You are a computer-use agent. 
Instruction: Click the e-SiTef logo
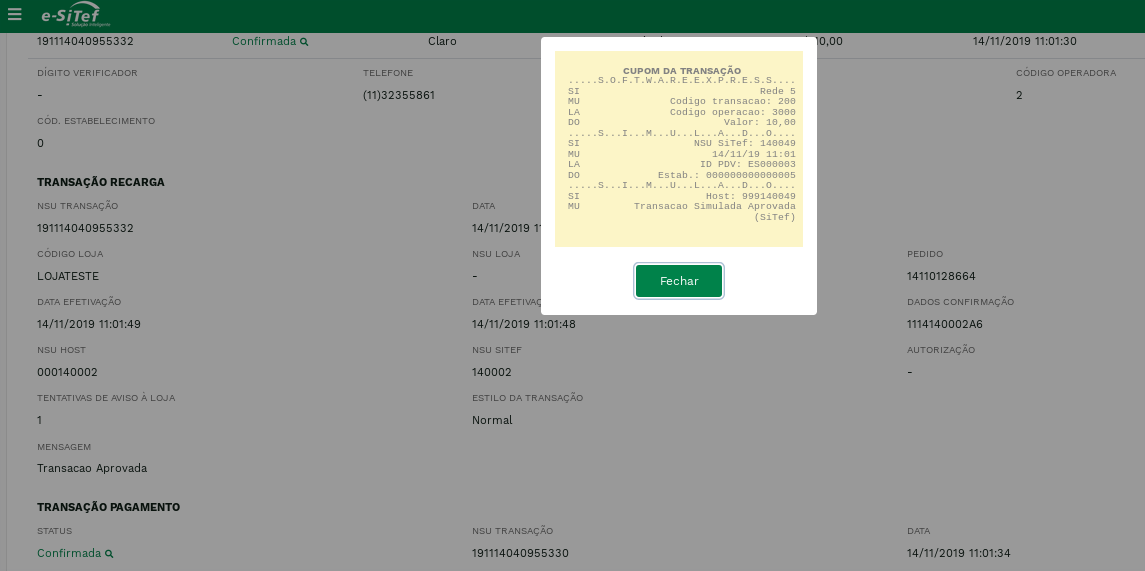click(x=76, y=15)
